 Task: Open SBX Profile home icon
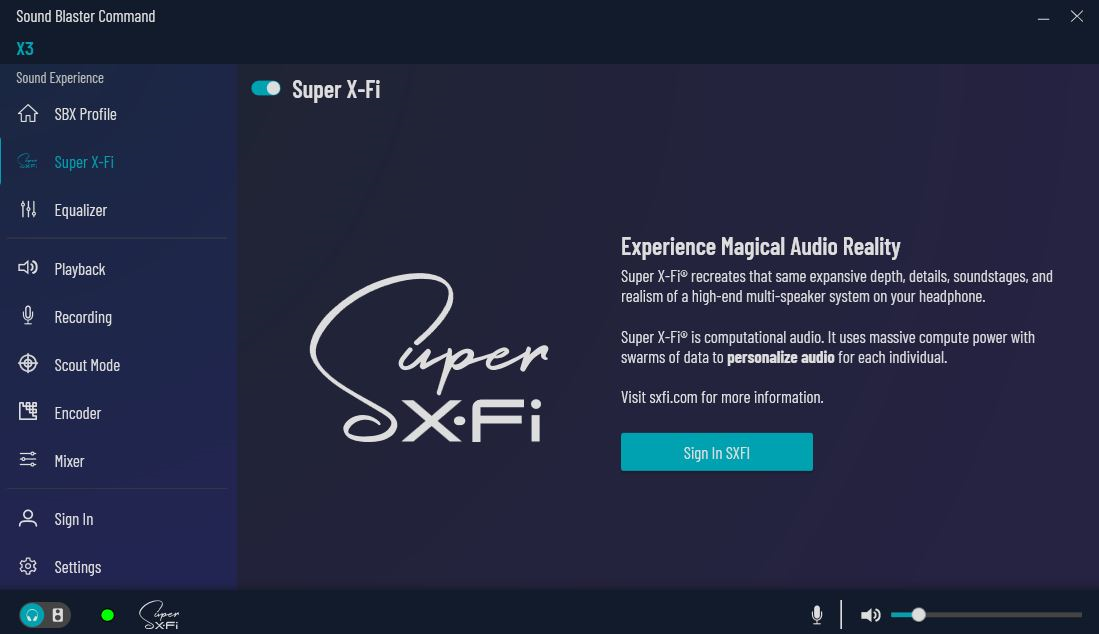(28, 113)
